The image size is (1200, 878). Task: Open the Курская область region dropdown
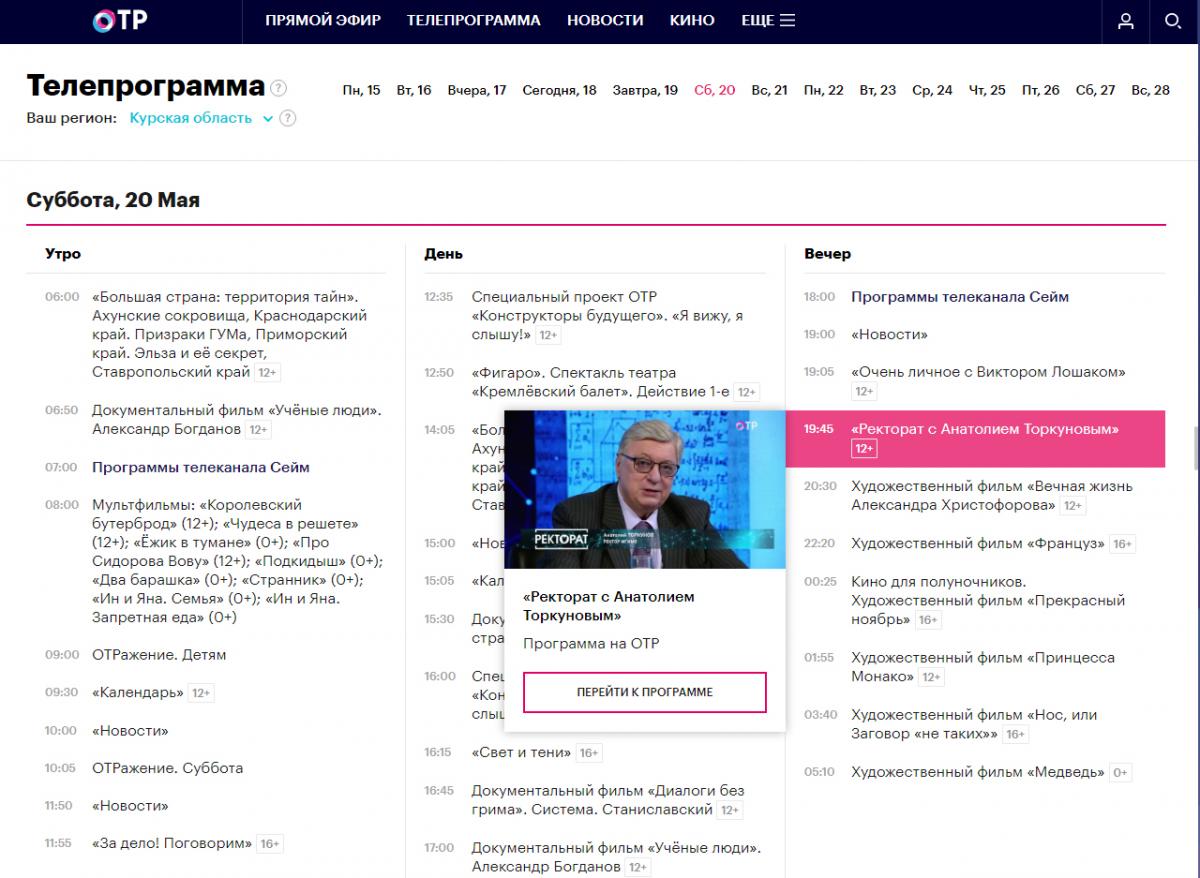pos(201,118)
